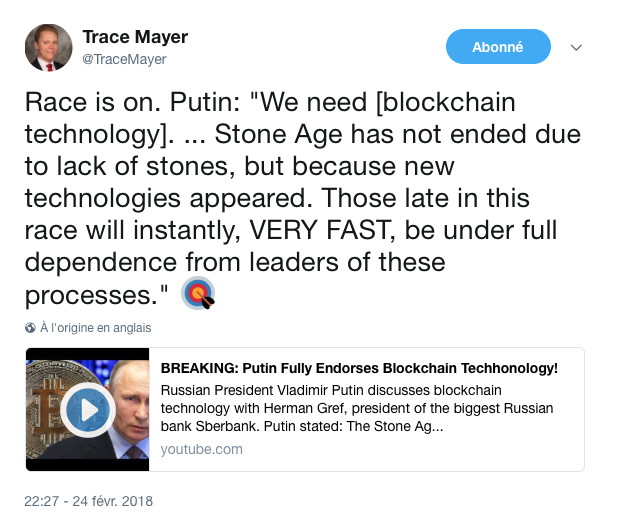Play the Putin blockchain video
621x522 pixels.
coord(88,410)
